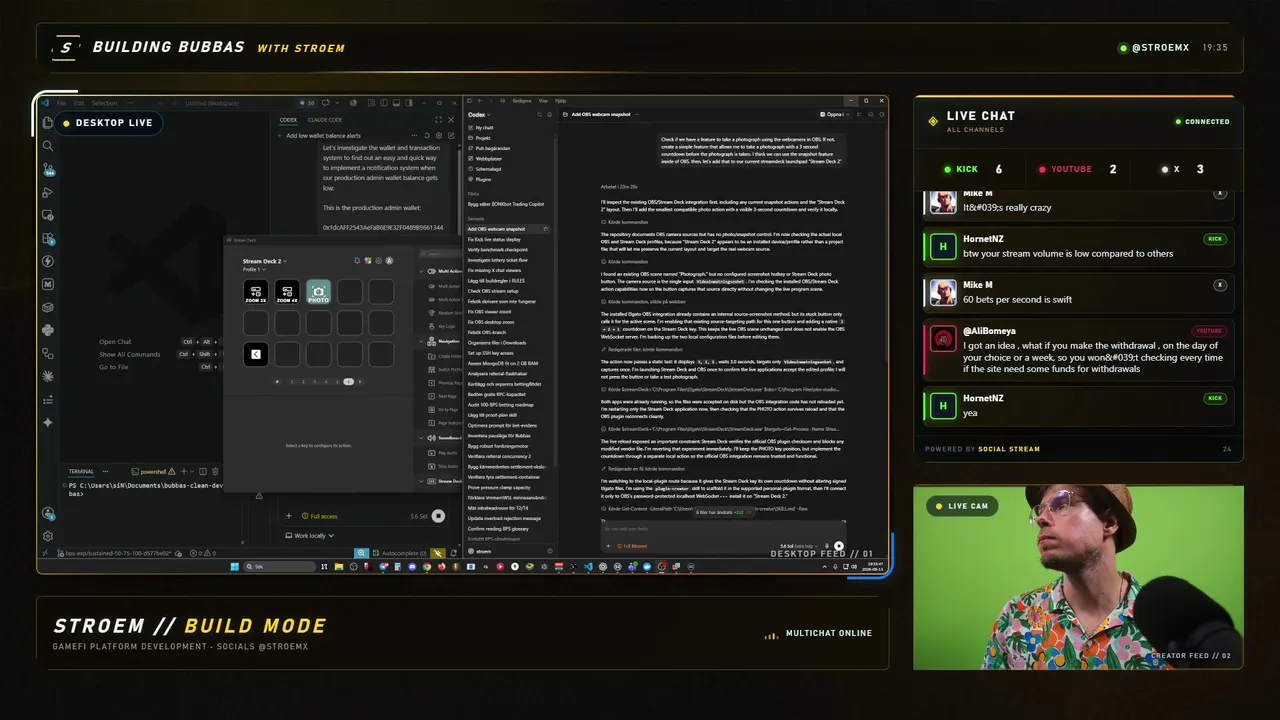
Task: Open File Explorer from the taskbar
Action: coord(337,567)
